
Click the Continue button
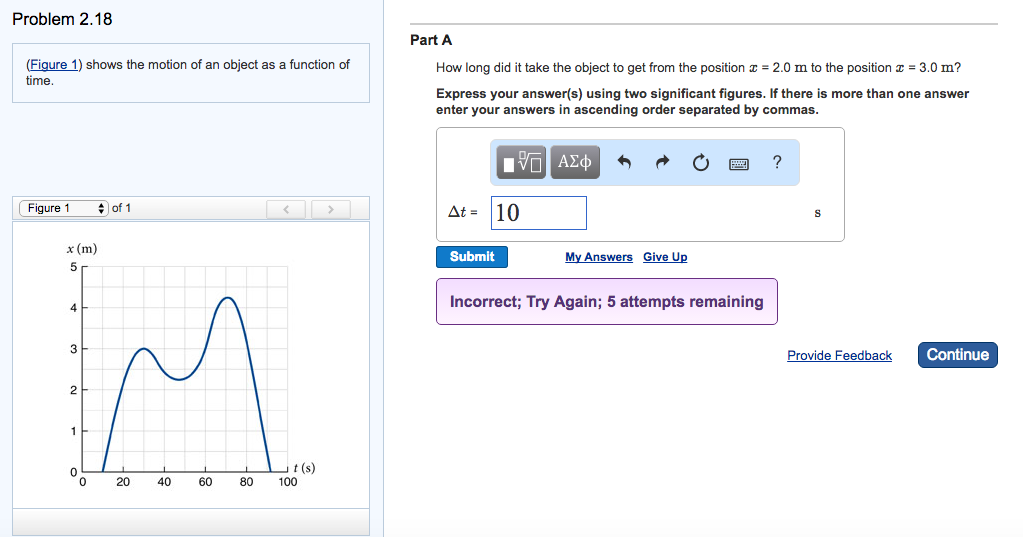[958, 355]
